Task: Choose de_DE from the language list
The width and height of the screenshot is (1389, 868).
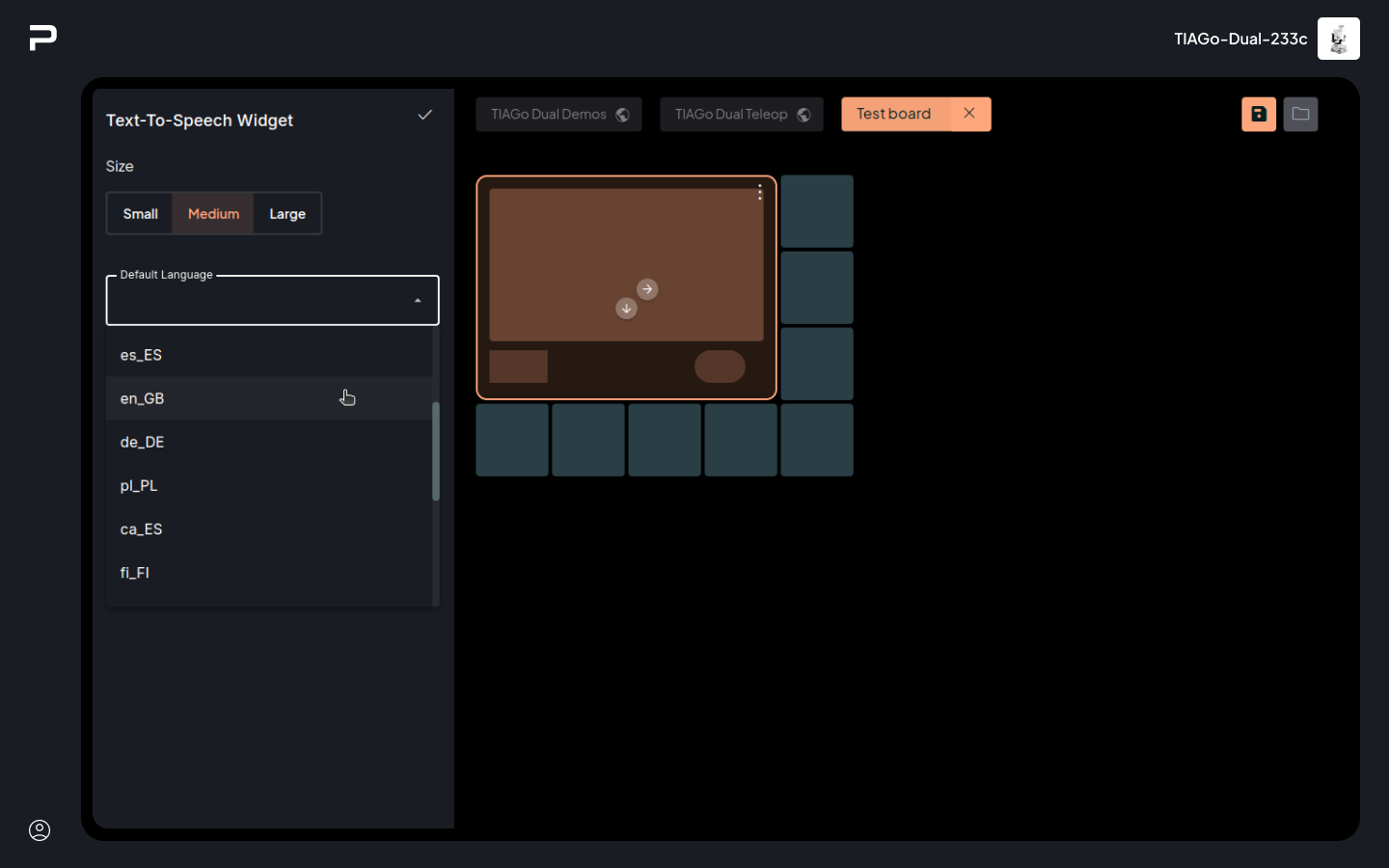Action: coord(143,442)
